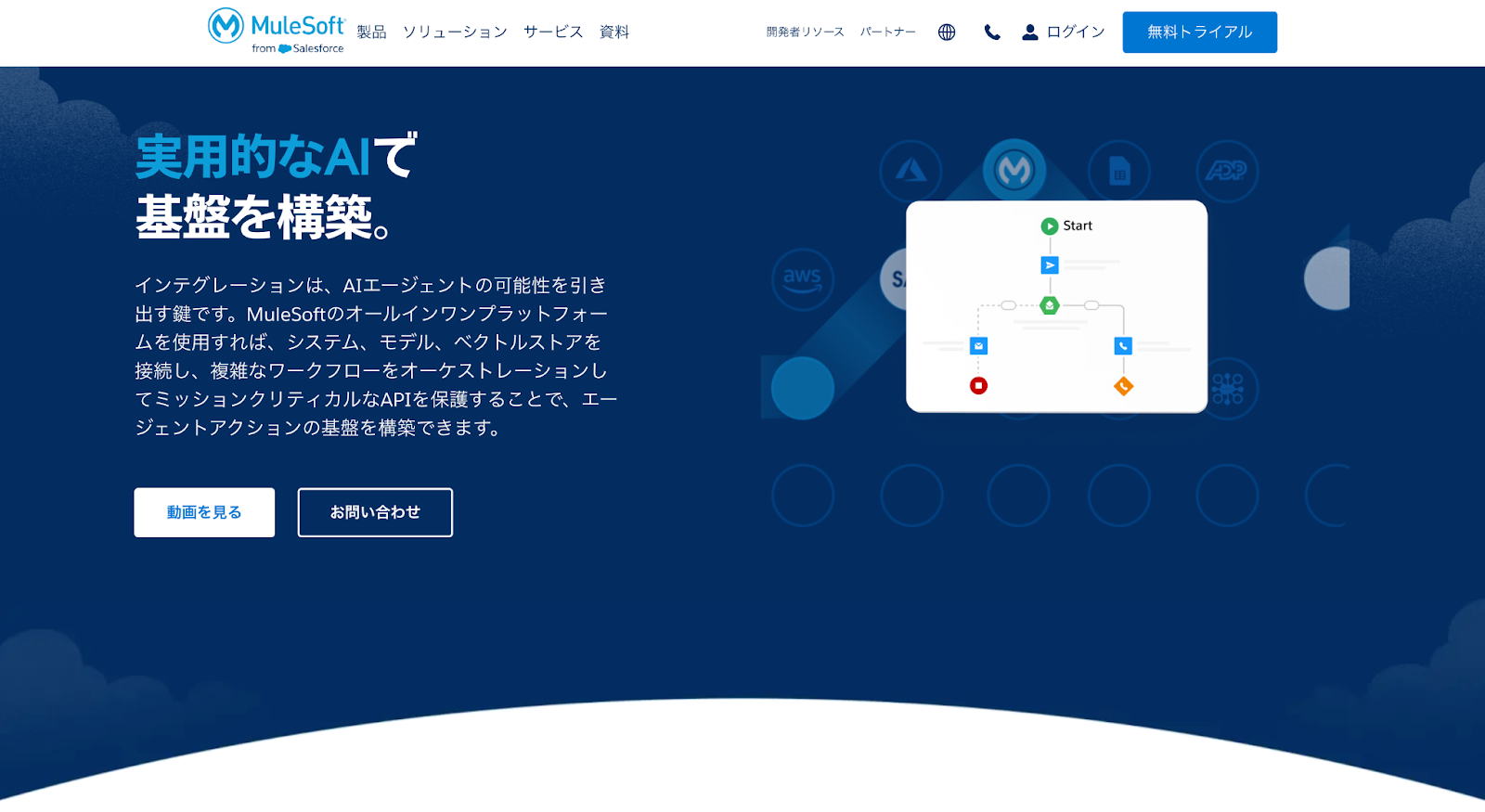
Task: Click the Start label in flow diagram
Action: tap(1078, 226)
